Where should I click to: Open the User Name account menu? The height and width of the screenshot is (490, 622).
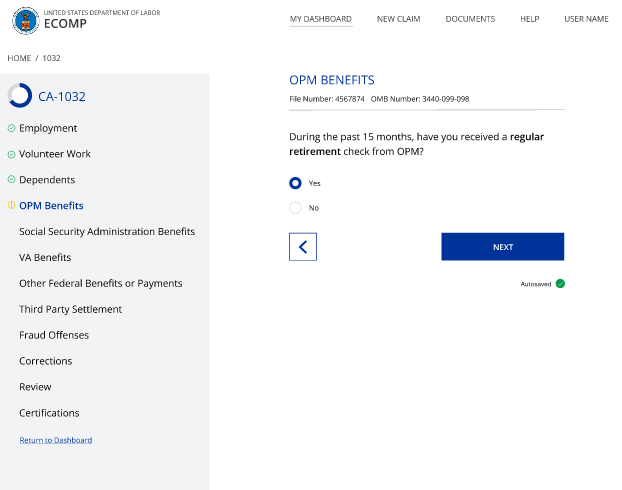coord(586,19)
